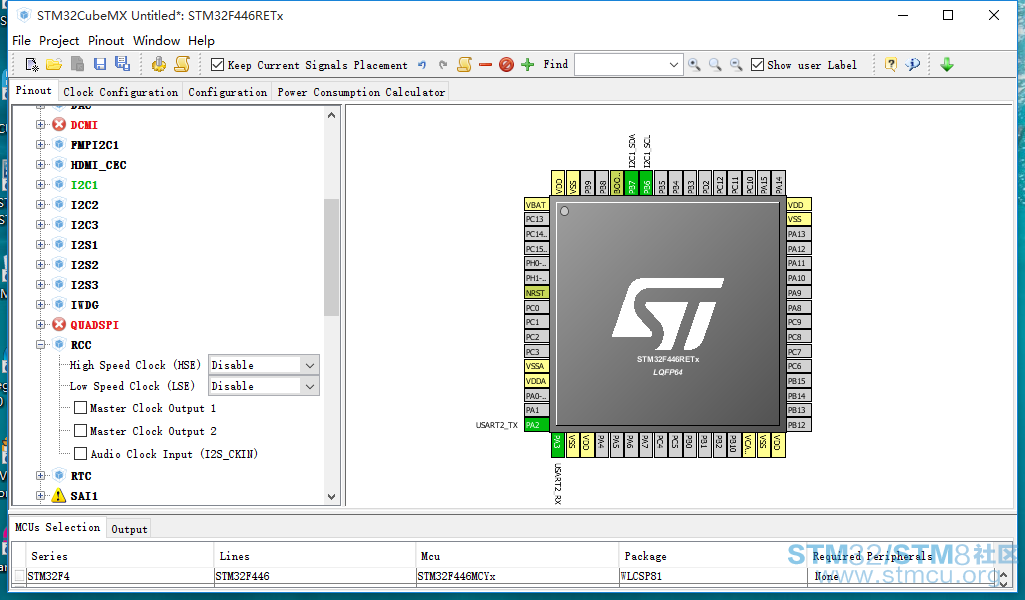Click the Zoom Out magnifier icon
This screenshot has height=600, width=1025.
pyautogui.click(x=736, y=65)
